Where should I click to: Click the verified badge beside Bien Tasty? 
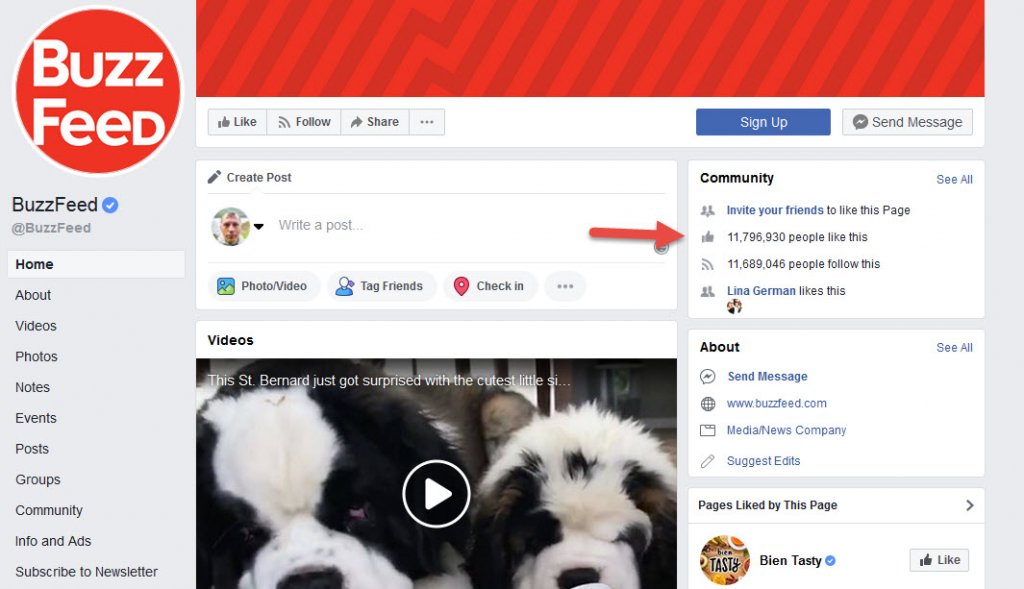pyautogui.click(x=830, y=561)
